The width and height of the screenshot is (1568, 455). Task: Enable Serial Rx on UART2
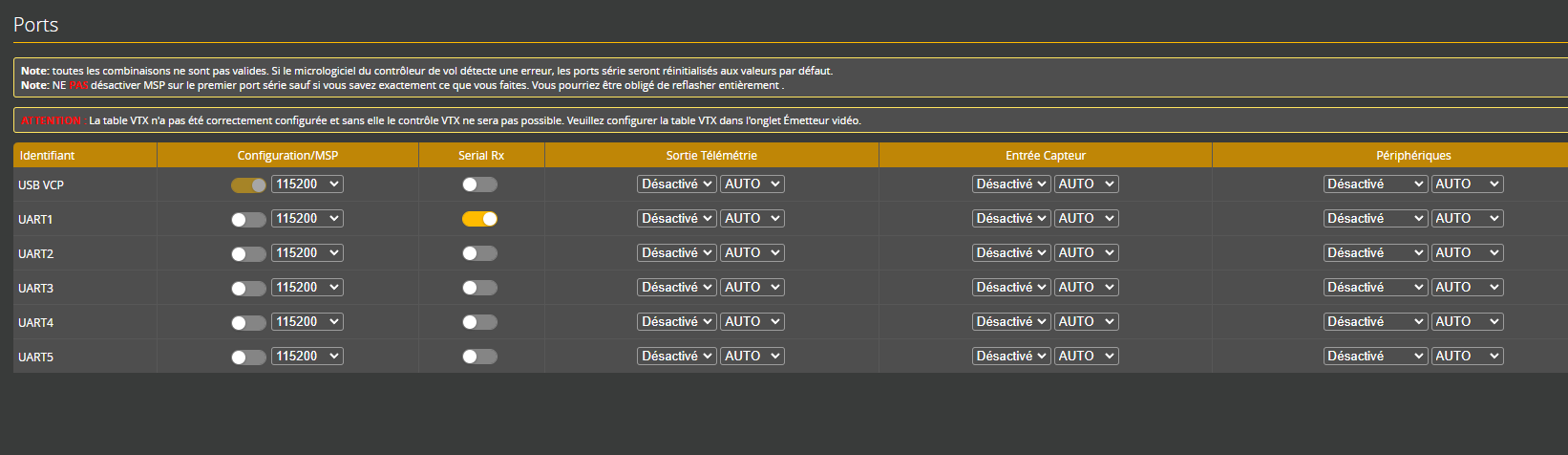pos(479,253)
